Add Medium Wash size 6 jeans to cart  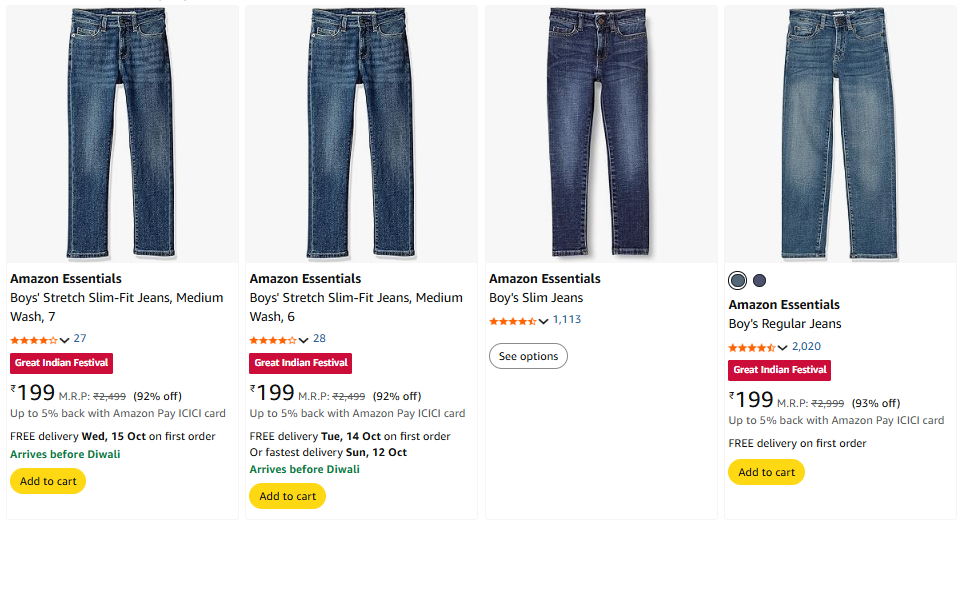287,496
